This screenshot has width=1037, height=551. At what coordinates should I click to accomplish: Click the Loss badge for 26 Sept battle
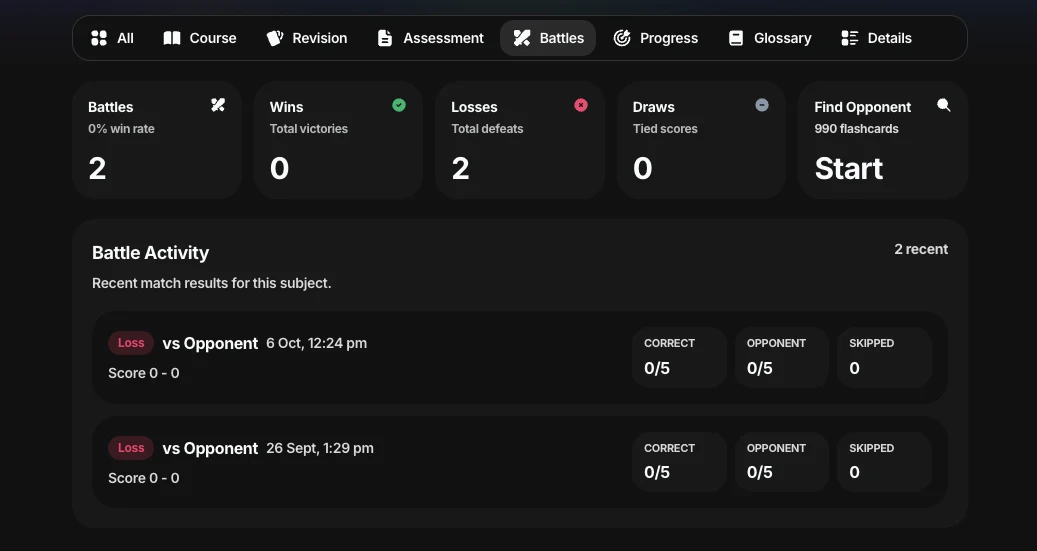131,448
